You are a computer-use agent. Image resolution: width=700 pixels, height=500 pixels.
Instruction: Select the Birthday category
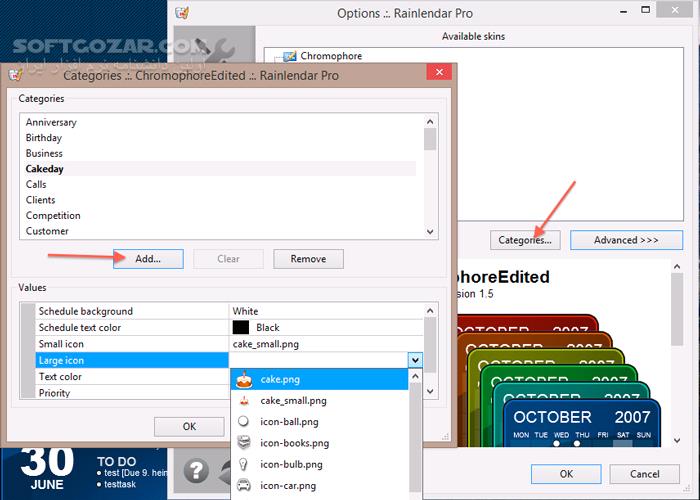click(44, 138)
